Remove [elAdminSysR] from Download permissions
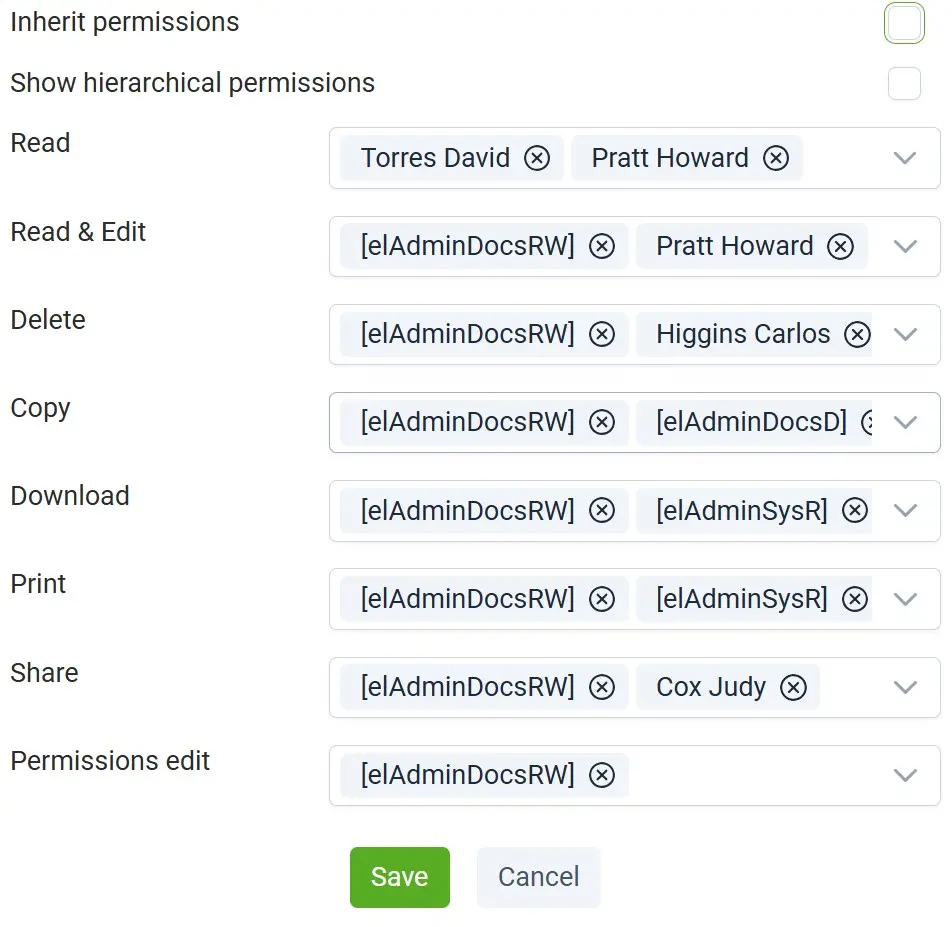 [854, 511]
